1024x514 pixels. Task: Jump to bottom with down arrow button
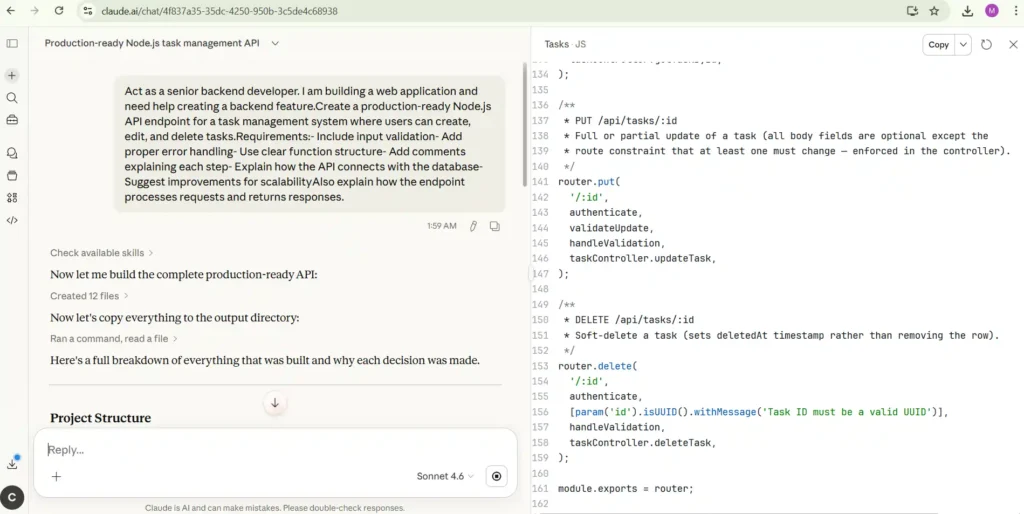click(x=275, y=403)
